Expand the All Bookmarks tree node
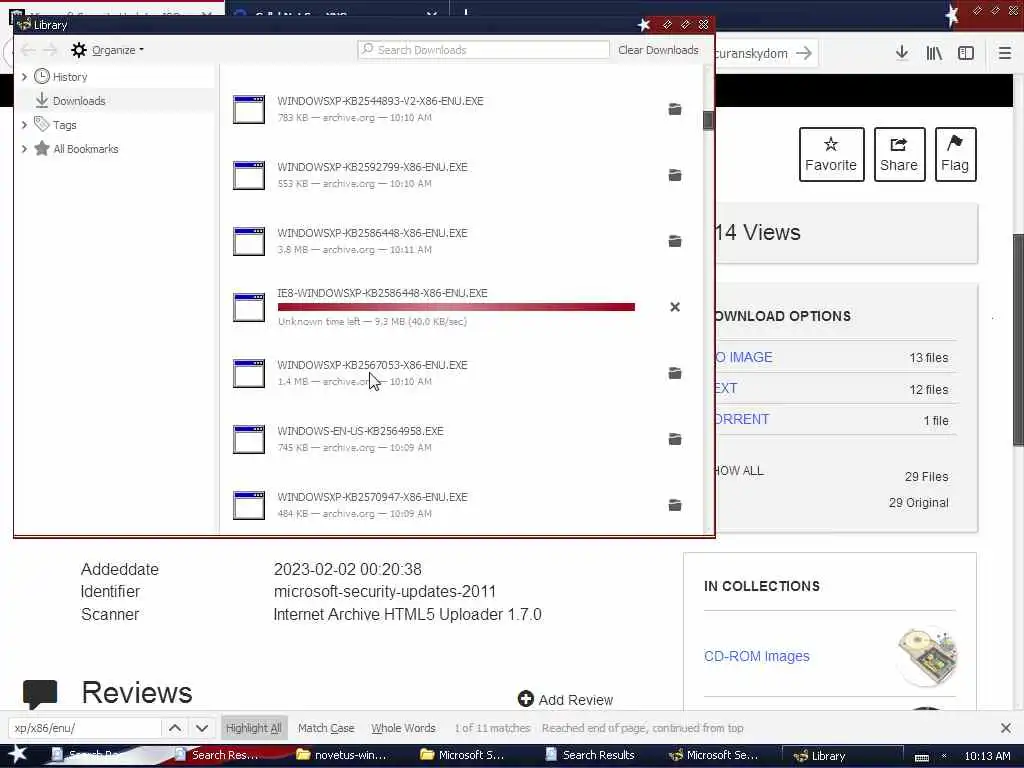1024x768 pixels. pos(24,149)
